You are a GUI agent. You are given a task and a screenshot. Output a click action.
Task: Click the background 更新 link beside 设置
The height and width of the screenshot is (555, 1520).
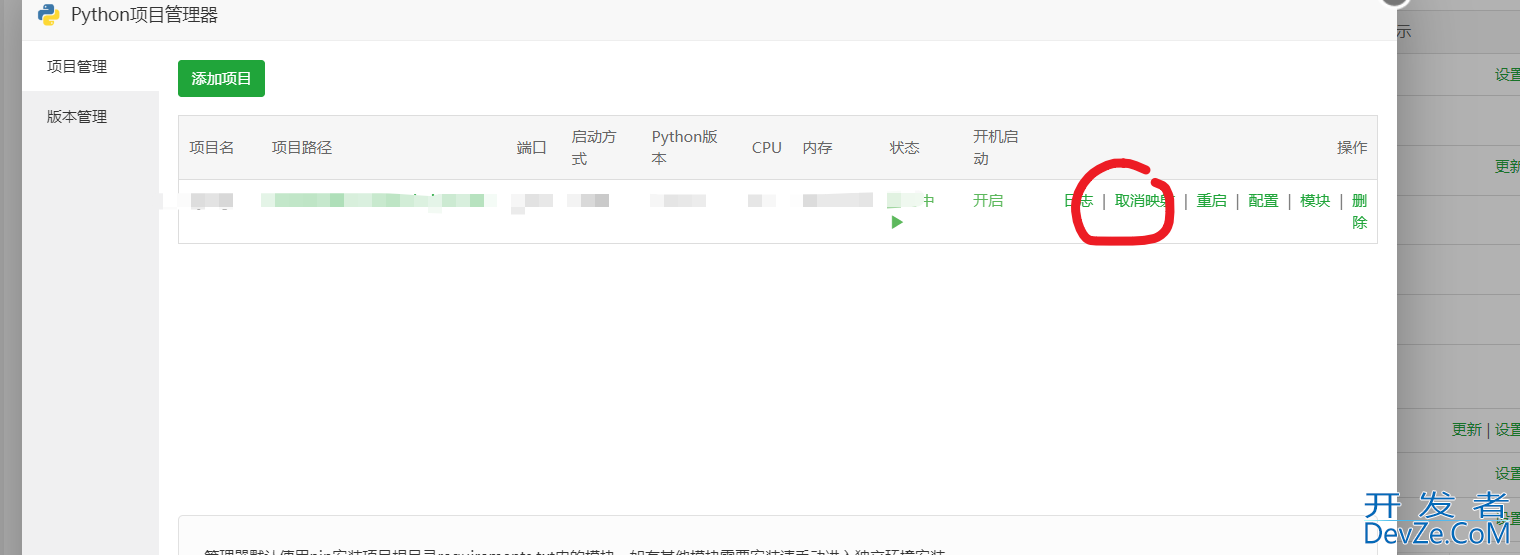(x=1467, y=429)
